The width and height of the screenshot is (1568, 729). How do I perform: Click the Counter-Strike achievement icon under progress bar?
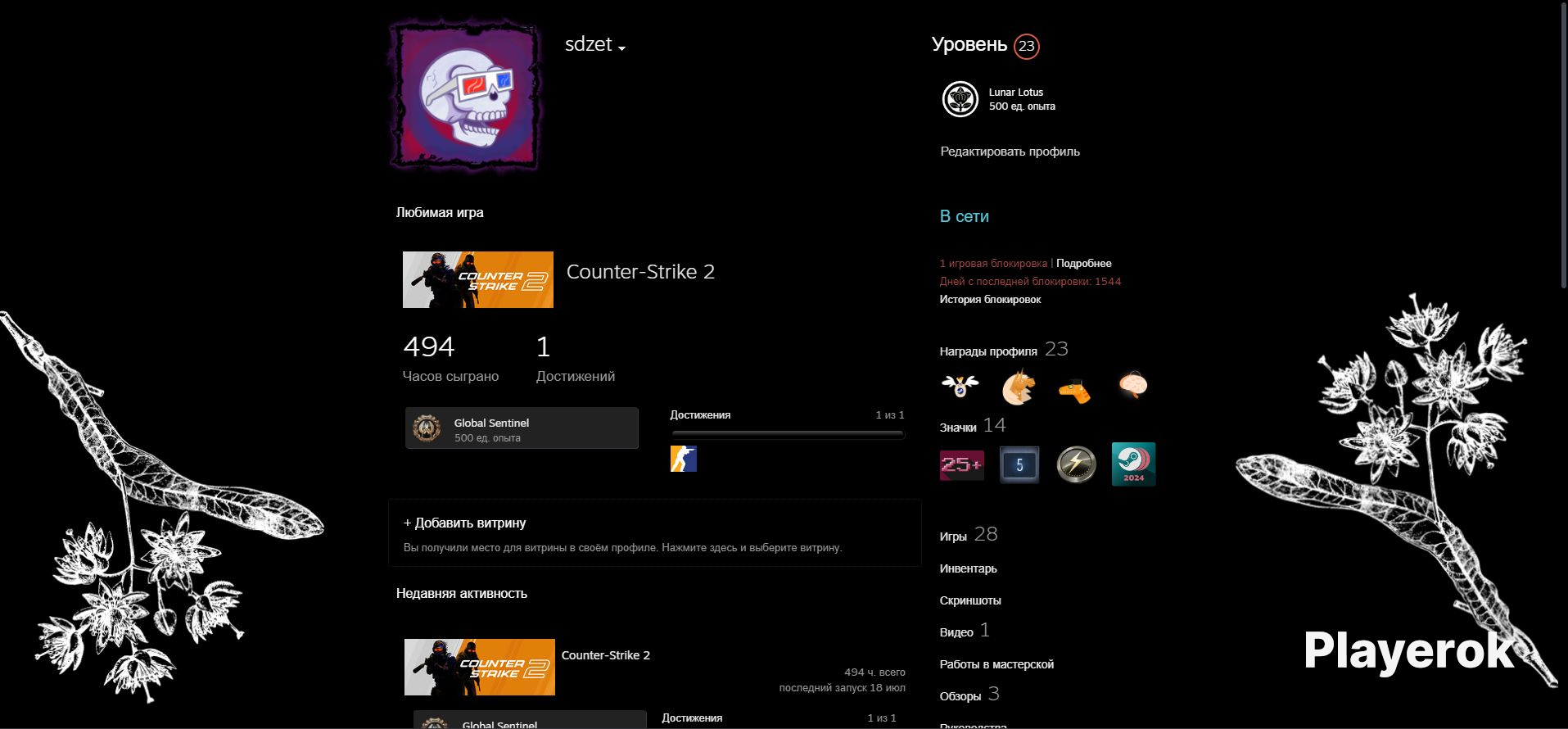684,459
